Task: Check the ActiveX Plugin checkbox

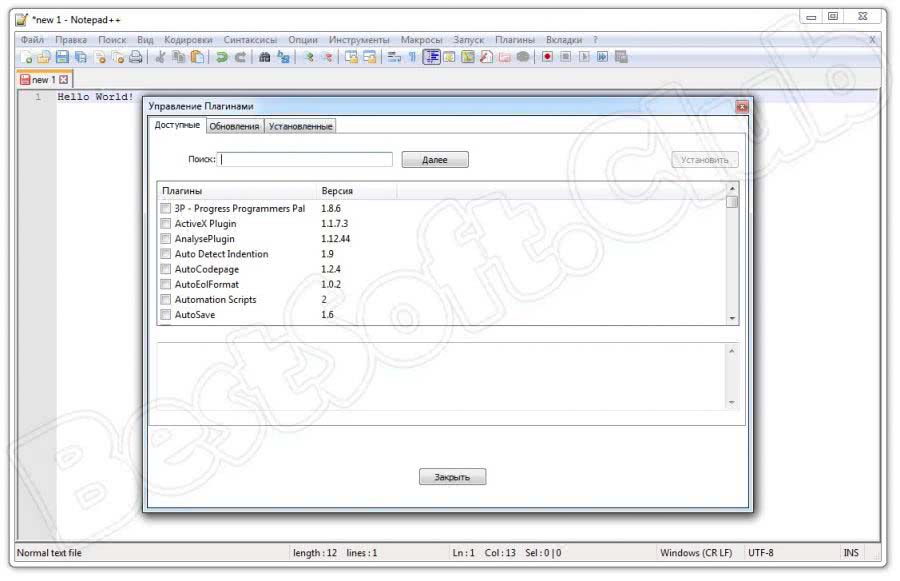Action: (x=166, y=224)
